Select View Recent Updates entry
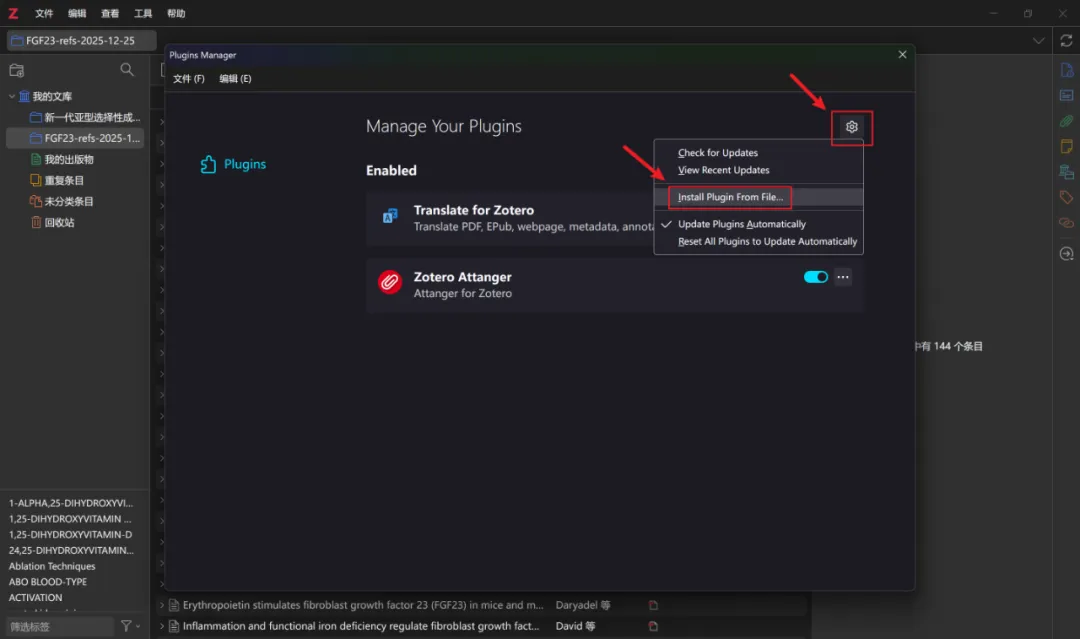The image size is (1080, 639). 723,170
